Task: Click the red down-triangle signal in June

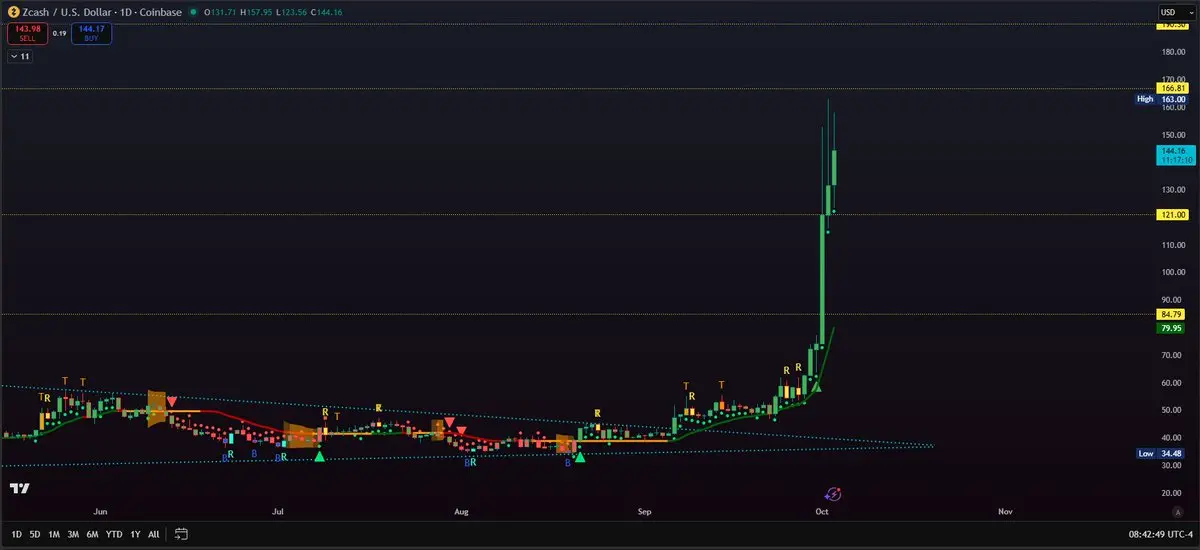Action: coord(173,401)
